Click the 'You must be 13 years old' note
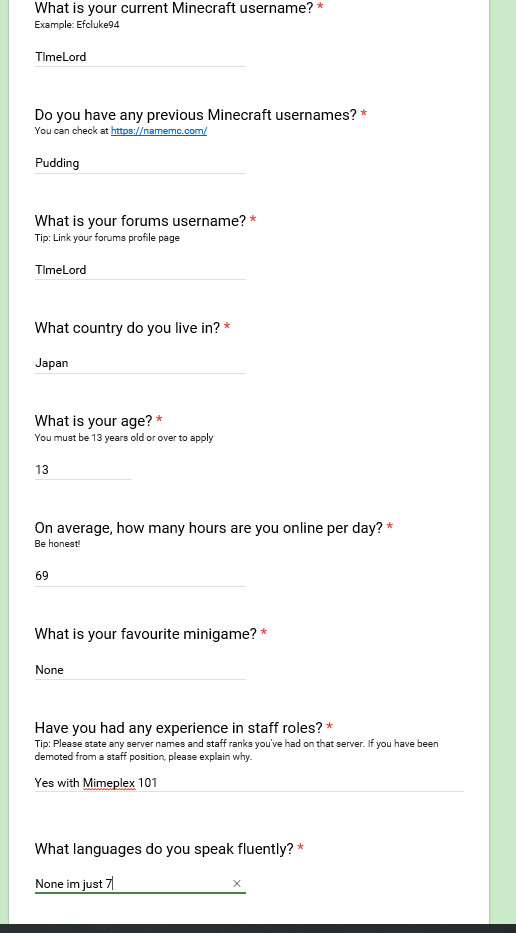The width and height of the screenshot is (516, 933). (124, 438)
